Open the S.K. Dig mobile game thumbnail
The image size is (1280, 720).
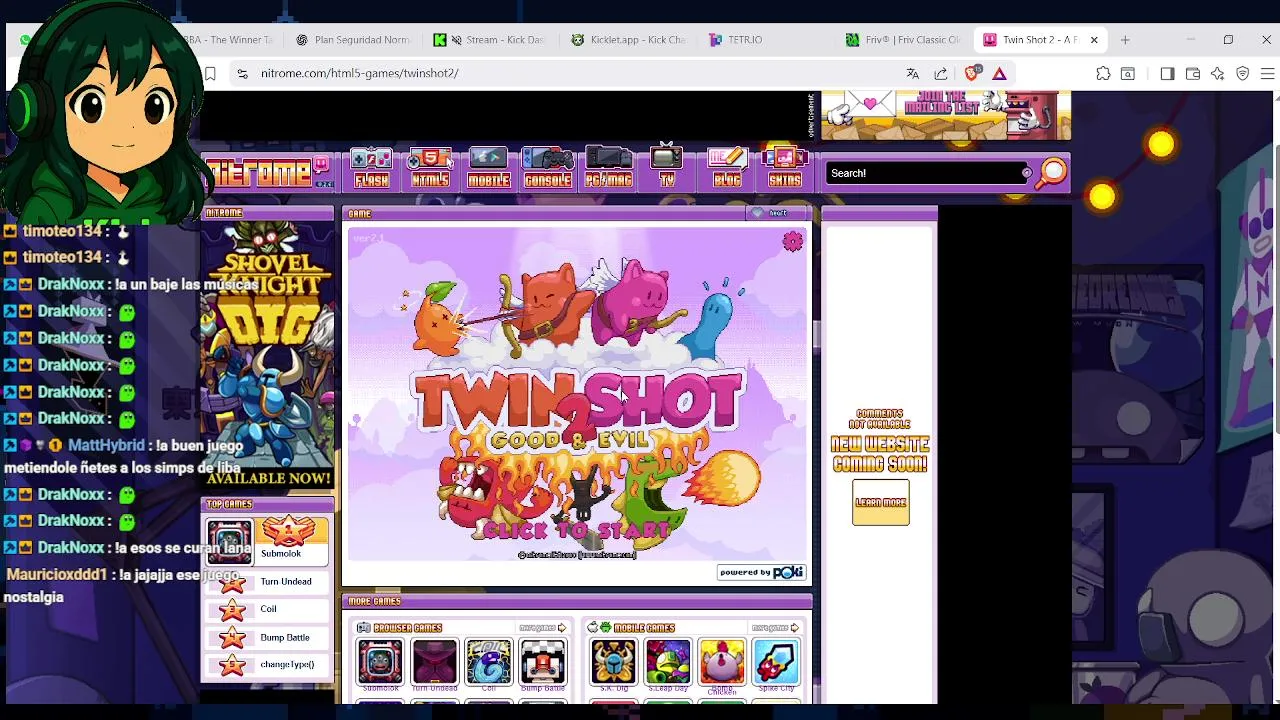(x=613, y=662)
